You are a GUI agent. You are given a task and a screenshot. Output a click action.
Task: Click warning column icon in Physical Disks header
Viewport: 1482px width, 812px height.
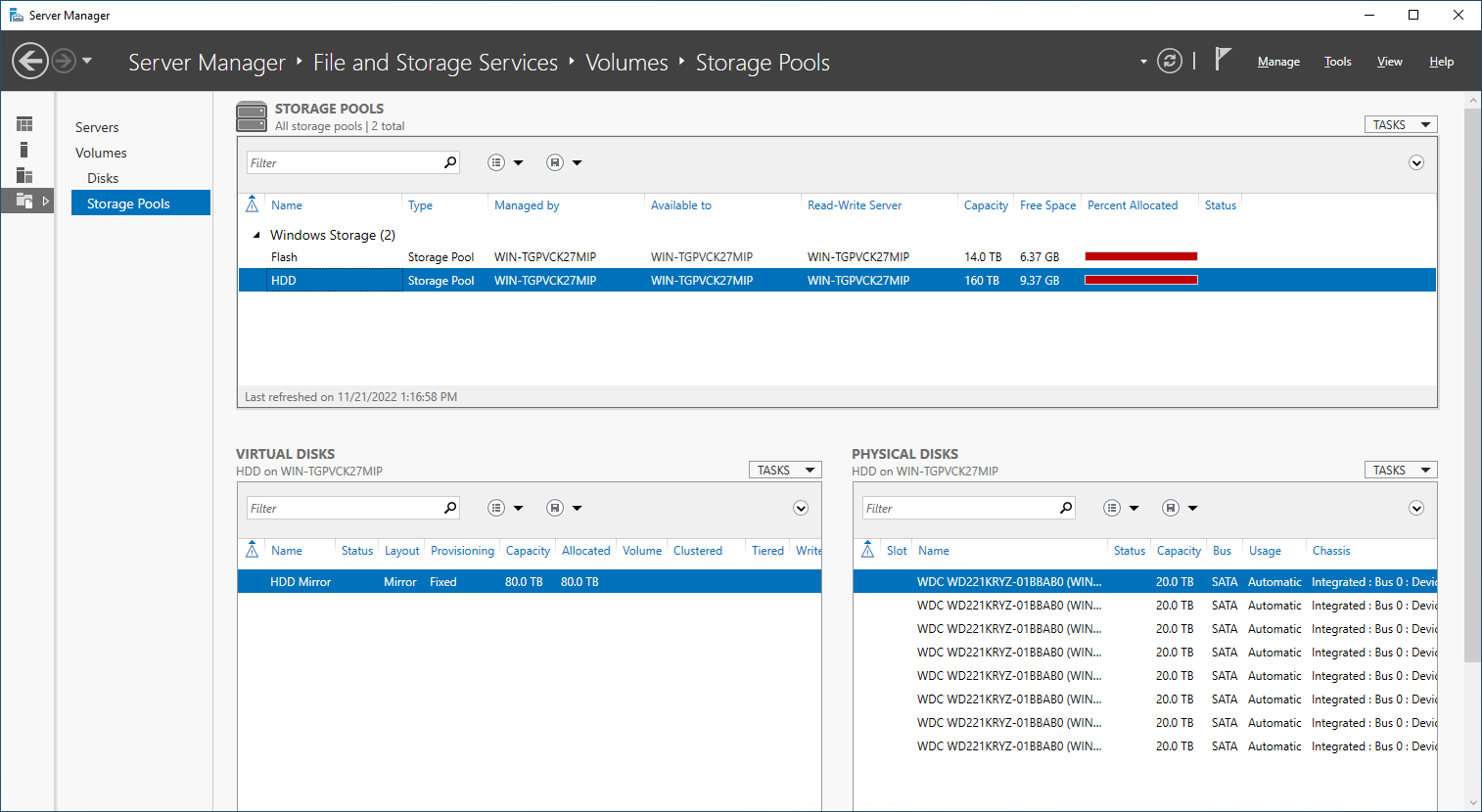[867, 550]
